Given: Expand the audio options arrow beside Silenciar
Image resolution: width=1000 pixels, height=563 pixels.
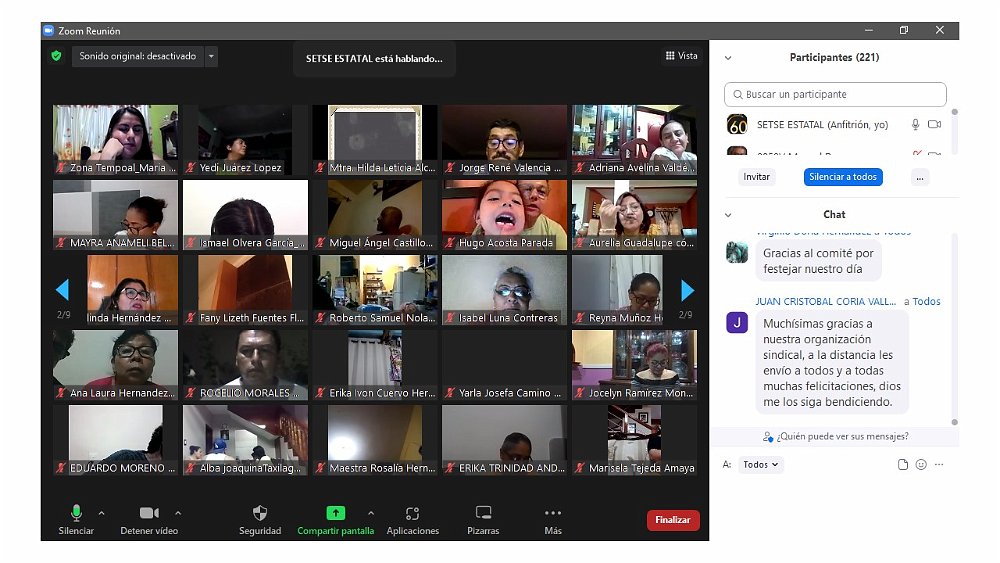Looking at the screenshot, I should pyautogui.click(x=101, y=513).
